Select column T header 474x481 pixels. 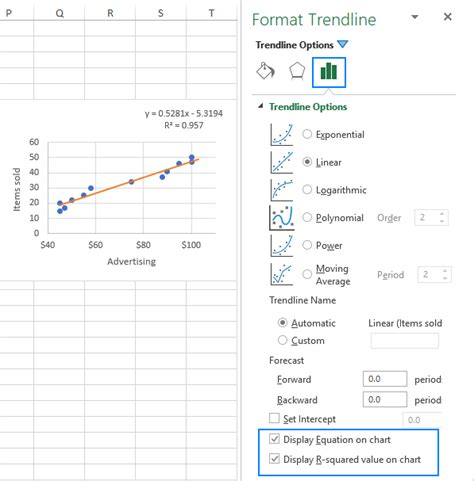coord(211,13)
